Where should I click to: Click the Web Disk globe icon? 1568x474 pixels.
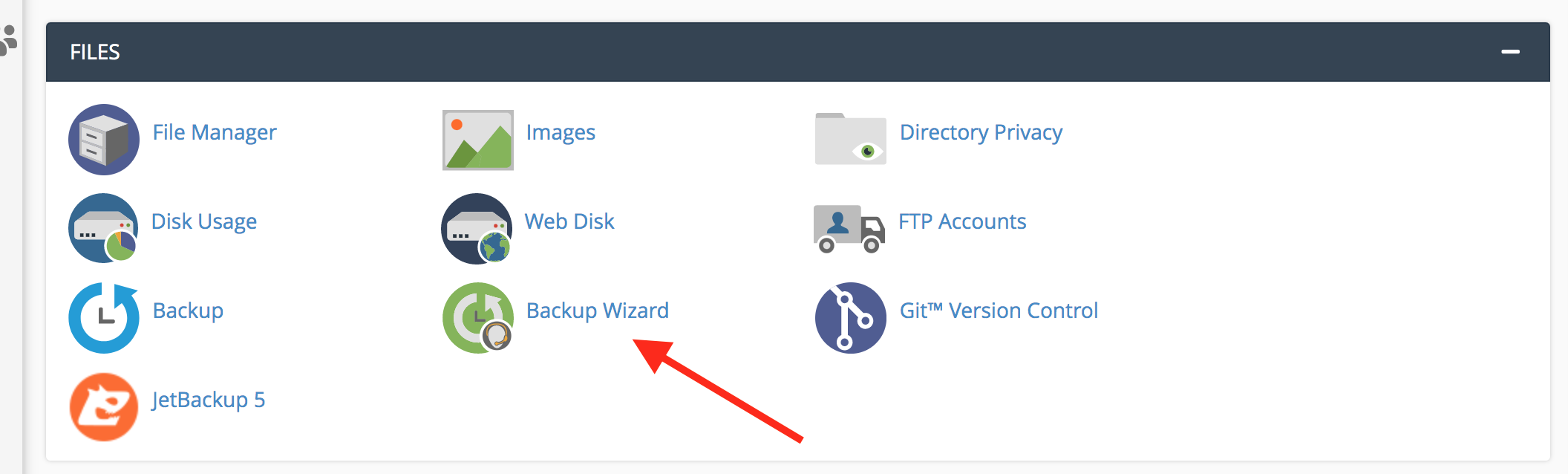(477, 228)
